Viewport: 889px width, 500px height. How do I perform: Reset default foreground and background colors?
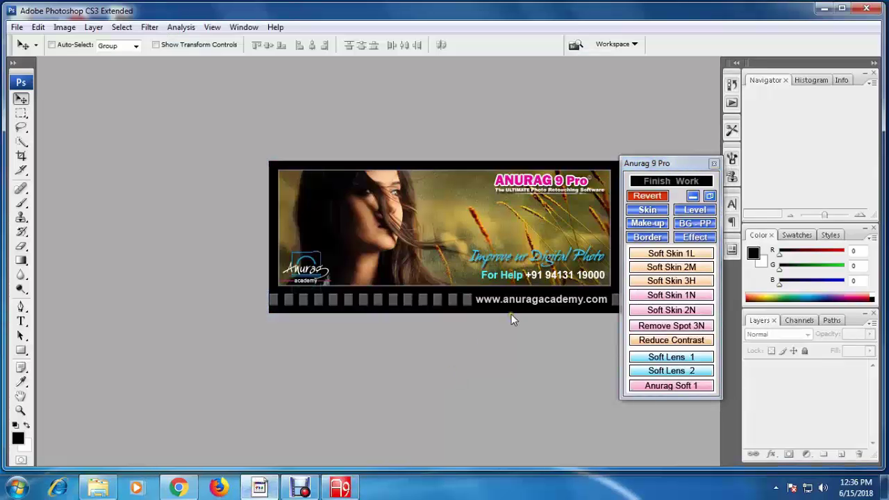(15, 425)
